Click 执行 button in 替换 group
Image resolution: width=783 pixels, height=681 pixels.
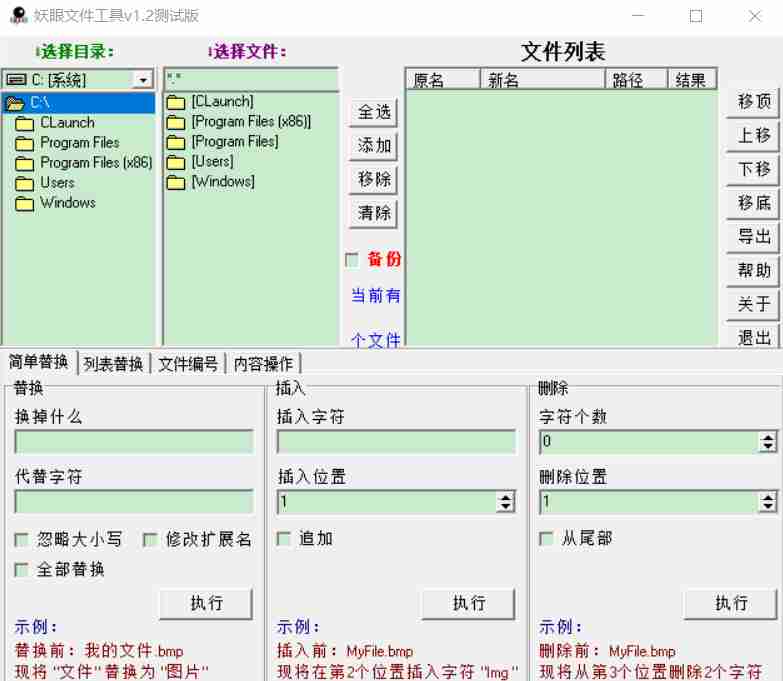[x=206, y=603]
